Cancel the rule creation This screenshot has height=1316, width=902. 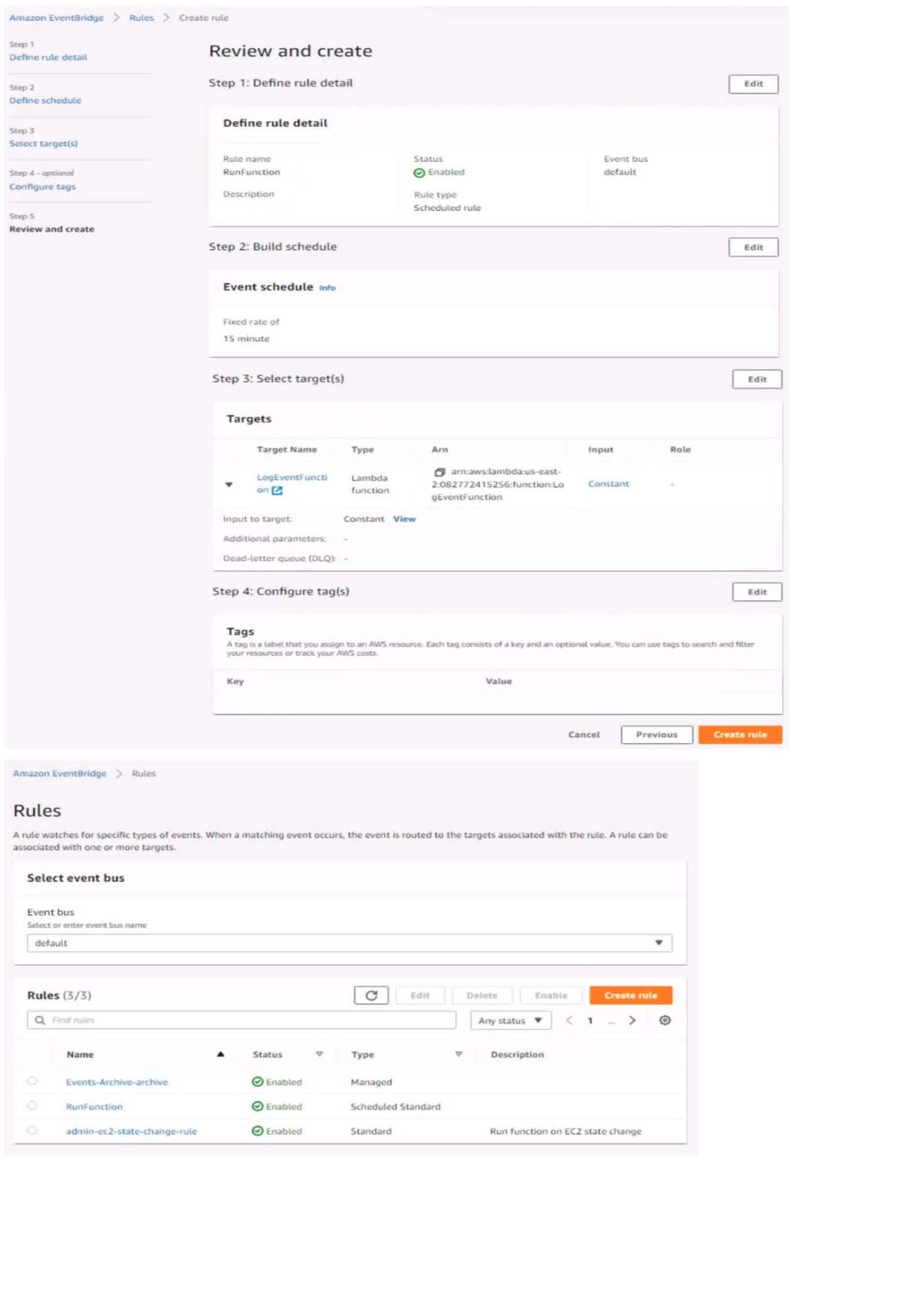coord(584,735)
